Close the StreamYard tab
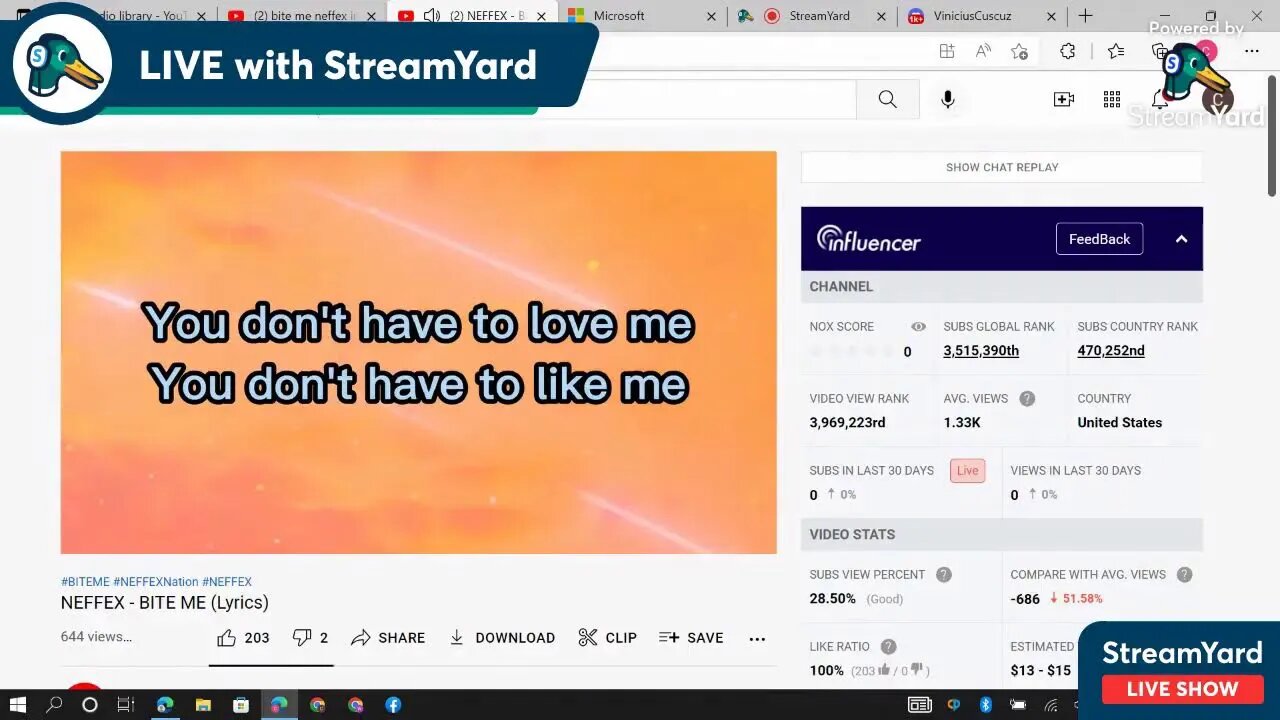Image resolution: width=1280 pixels, height=720 pixels. coord(882,16)
